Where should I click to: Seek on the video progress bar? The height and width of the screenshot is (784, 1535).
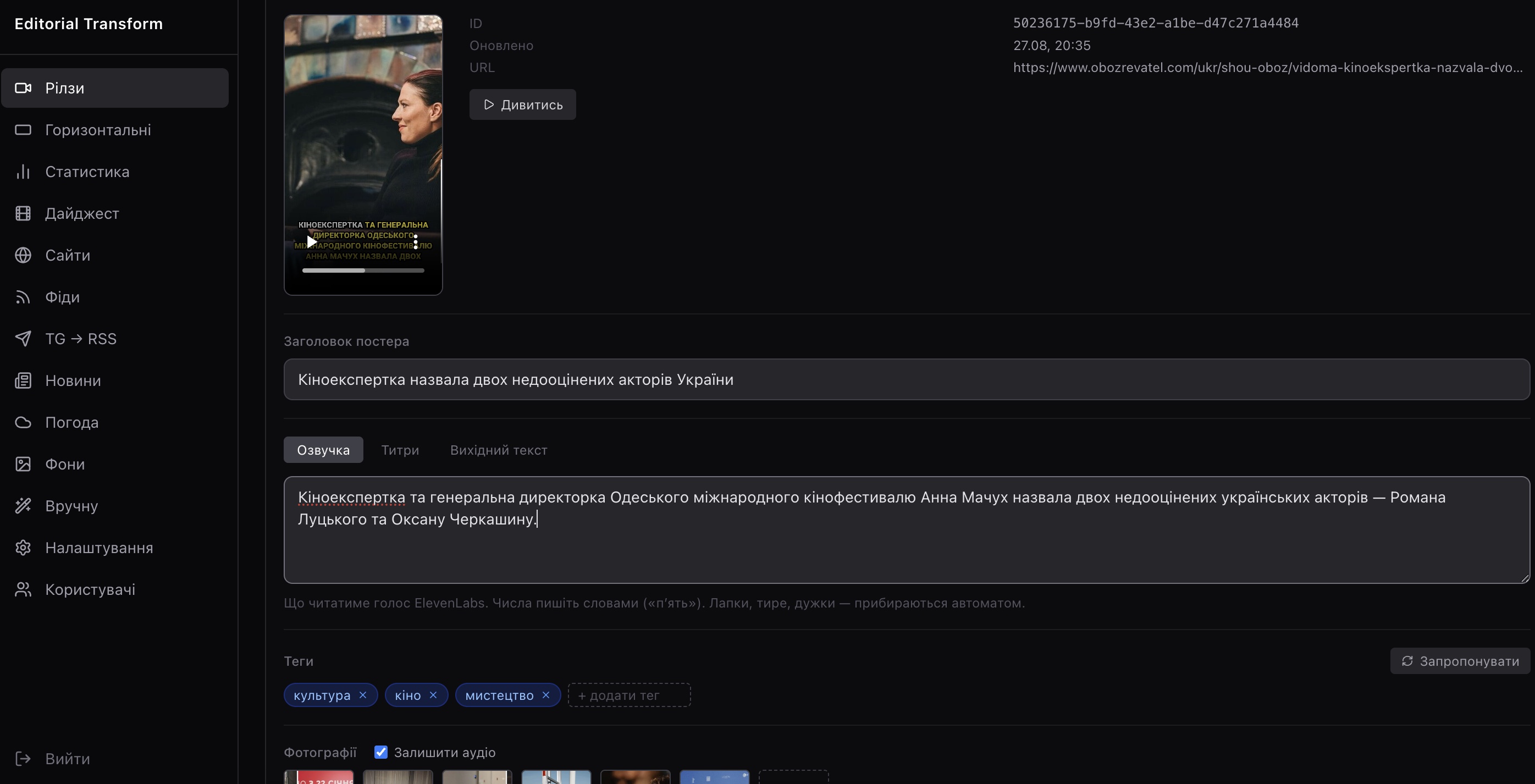(x=363, y=270)
